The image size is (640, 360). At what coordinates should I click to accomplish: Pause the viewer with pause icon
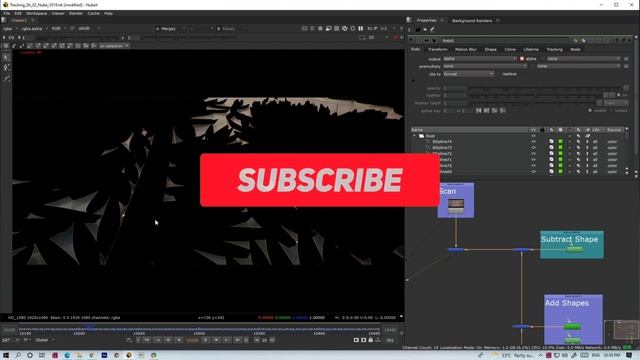coord(361,29)
